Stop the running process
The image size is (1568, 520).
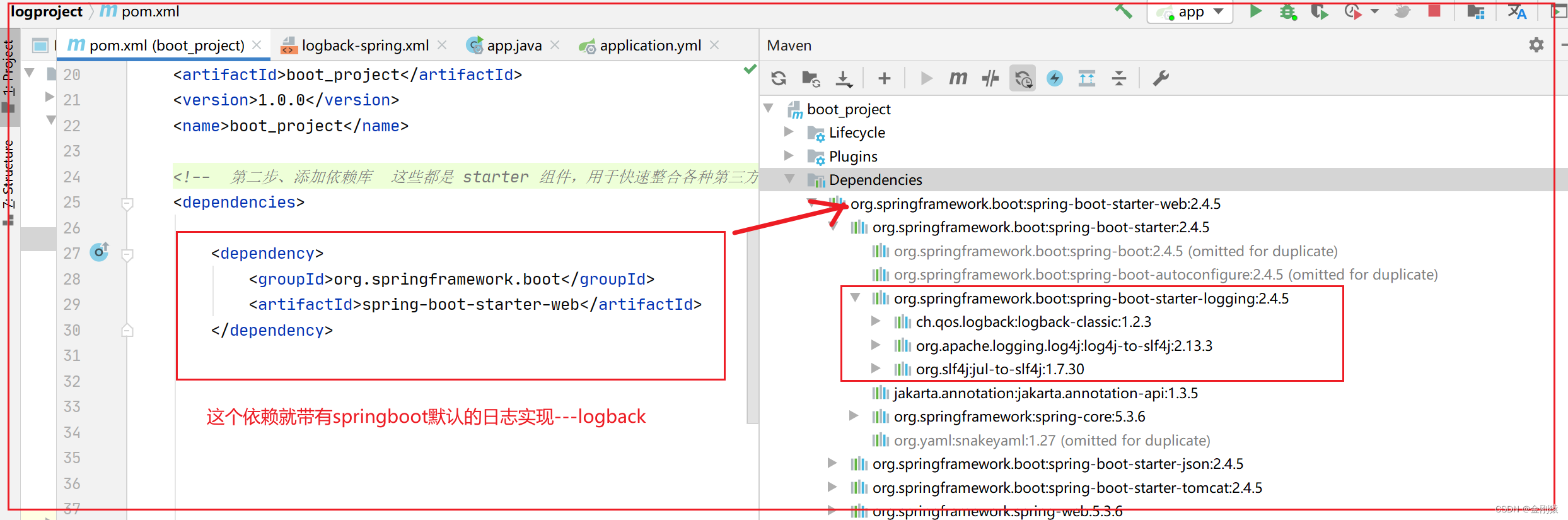pos(1434,11)
